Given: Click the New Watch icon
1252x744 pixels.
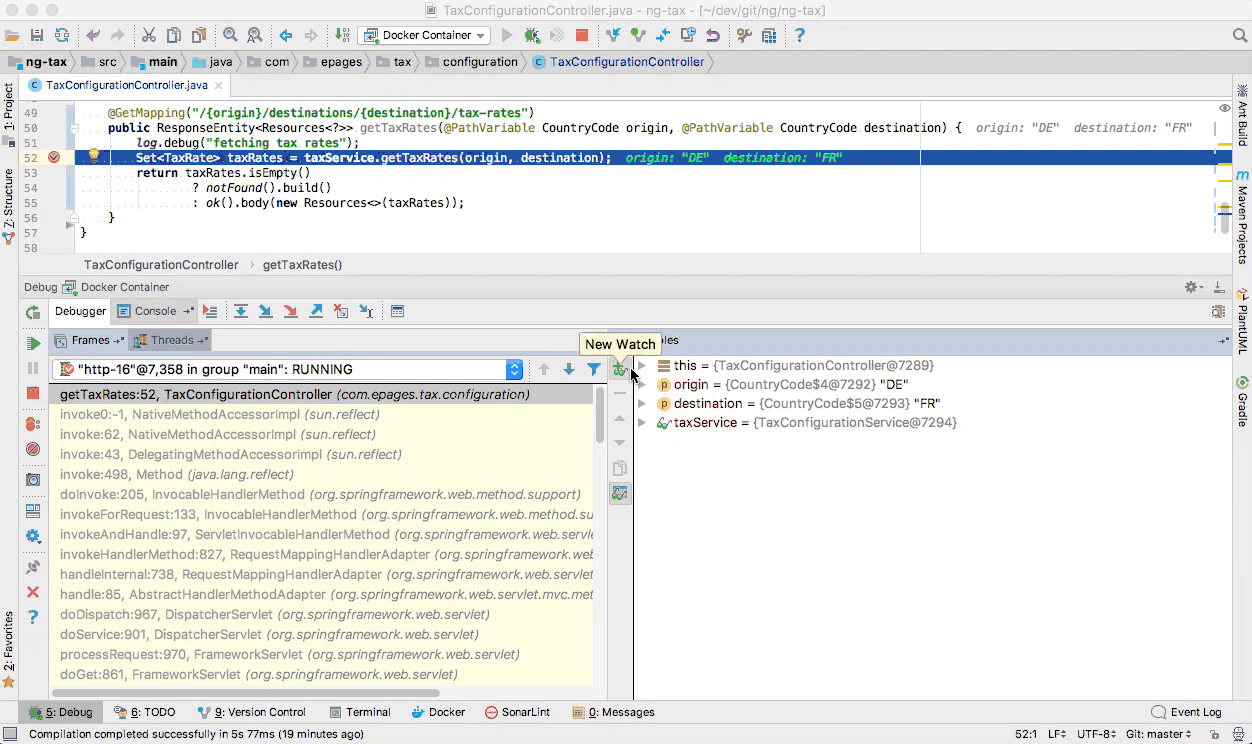Looking at the screenshot, I should tap(620, 370).
